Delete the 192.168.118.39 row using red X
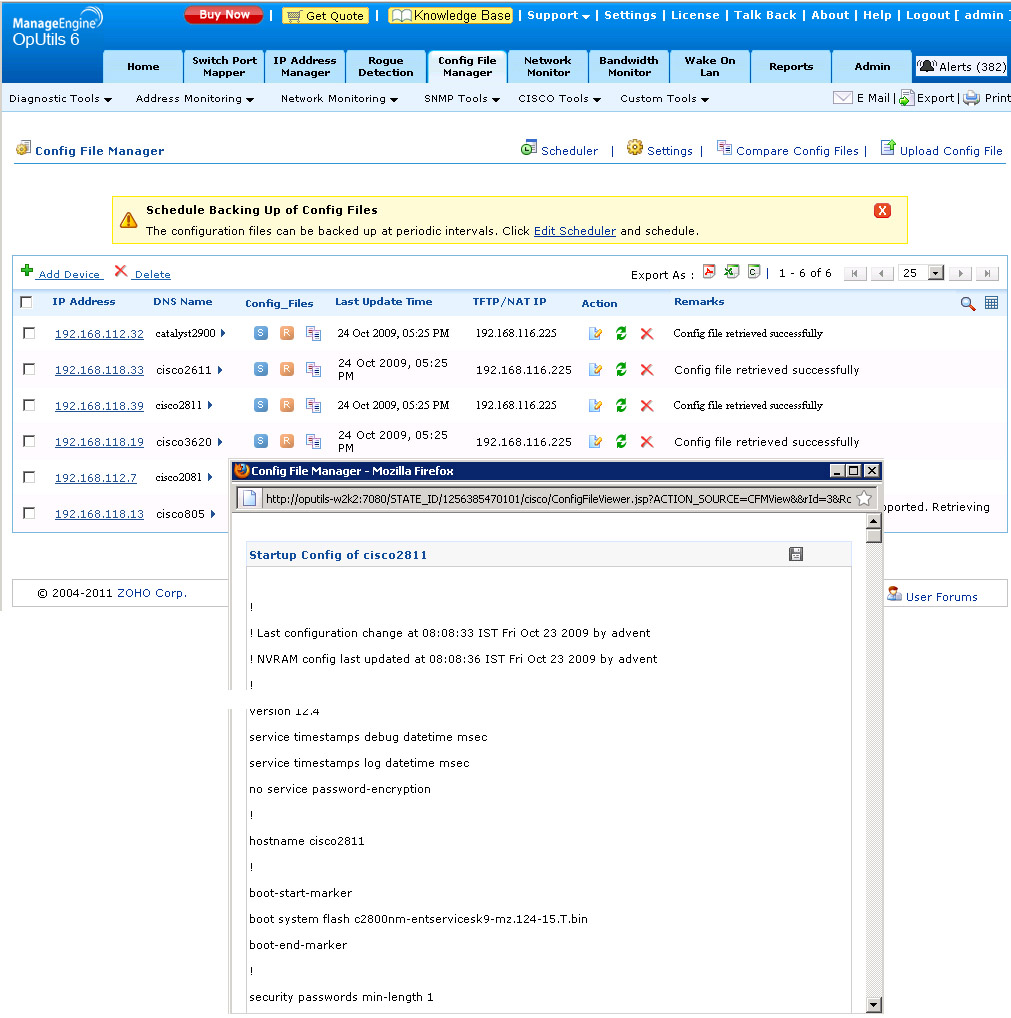The width and height of the screenshot is (1011, 1018). [647, 405]
